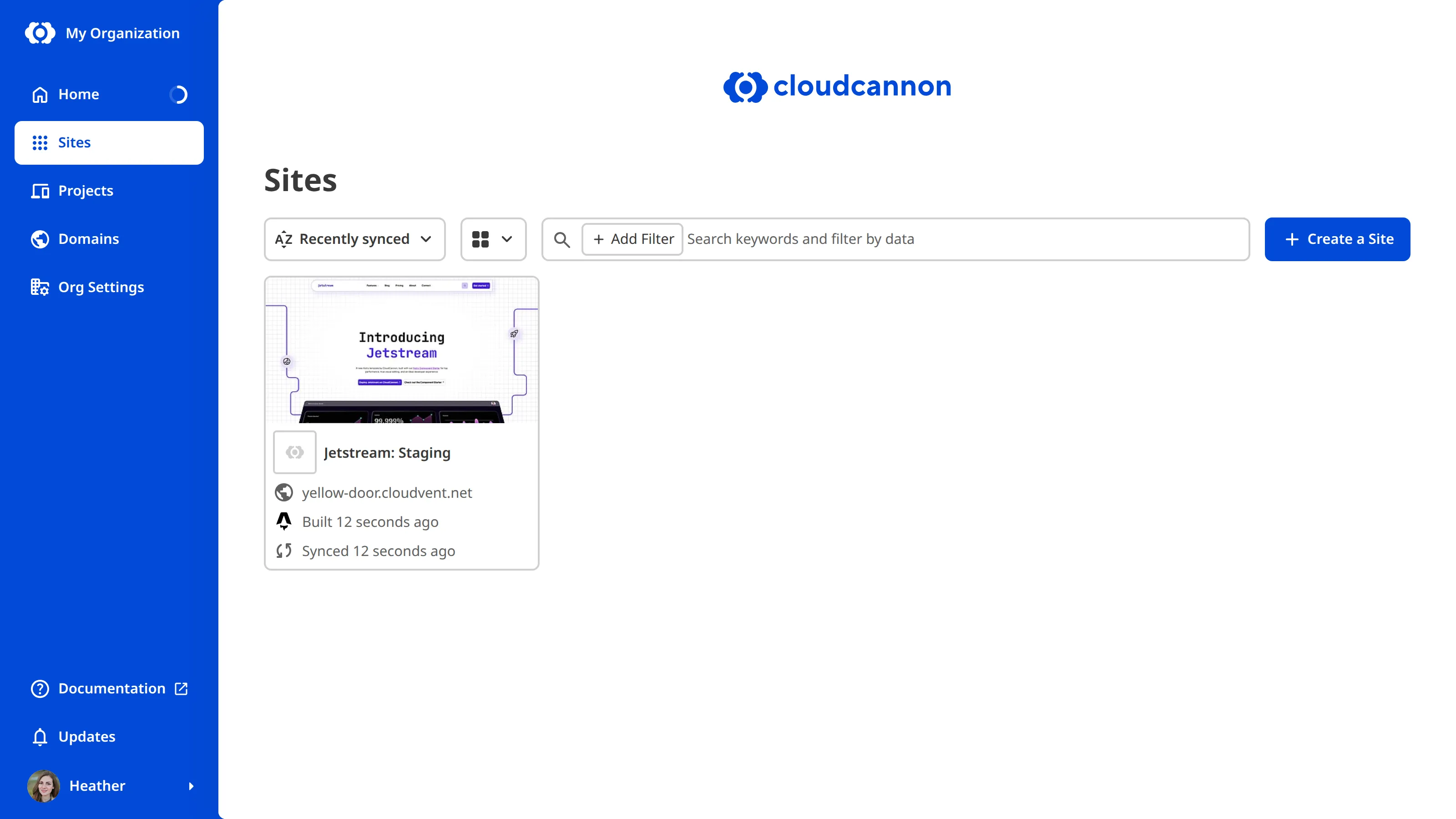Click the Updates bell icon
1456x819 pixels.
point(40,737)
